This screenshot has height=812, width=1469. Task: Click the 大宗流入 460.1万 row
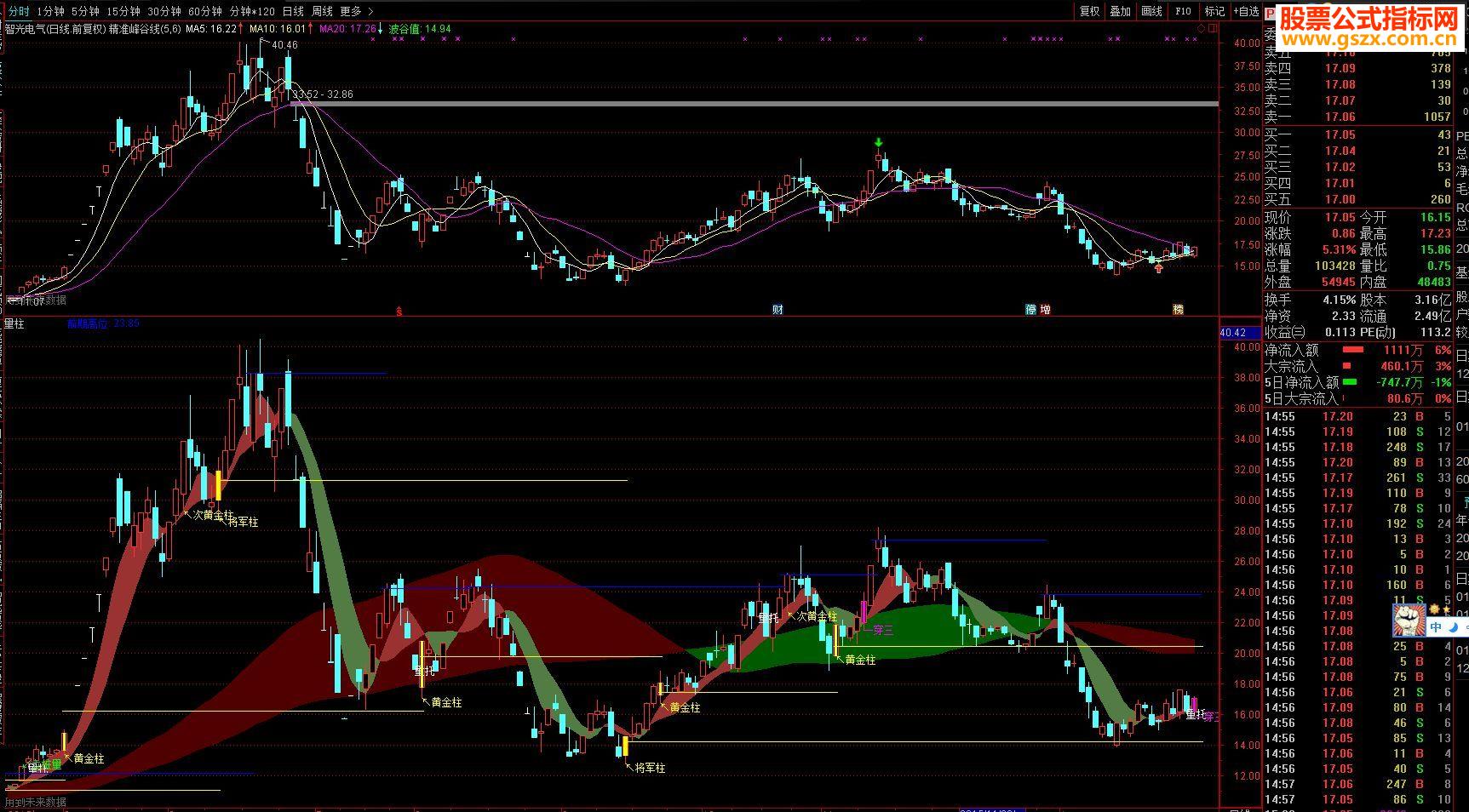(1357, 366)
